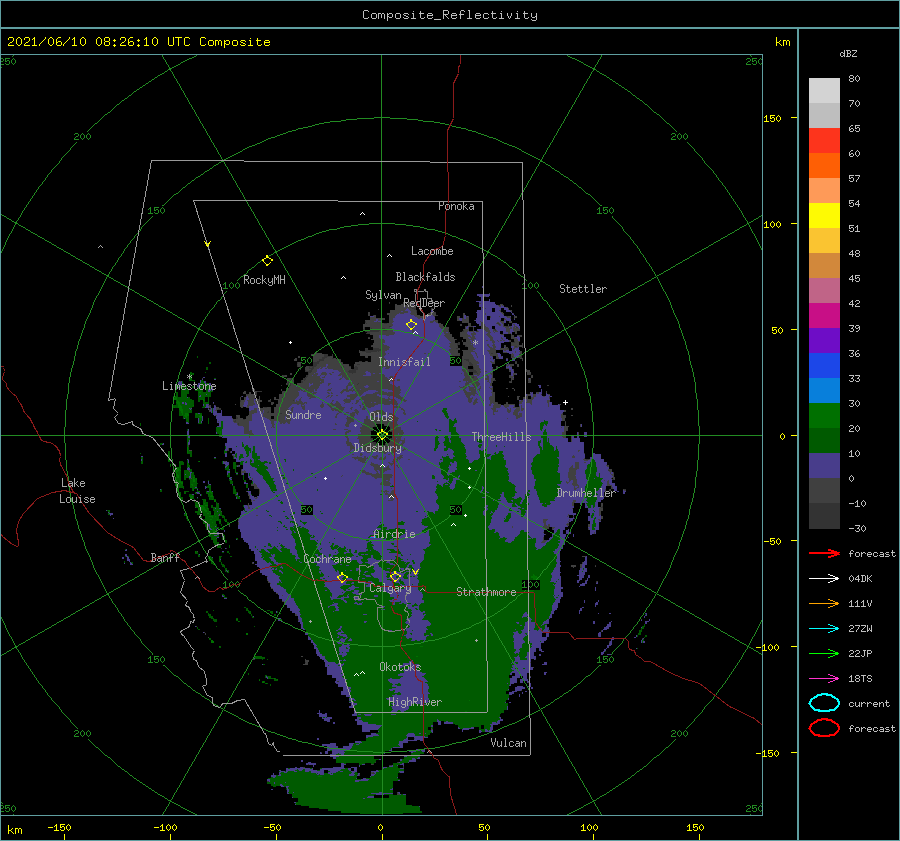
Task: Select the red swatch between 65 and 60 dBZ
Action: (824, 141)
